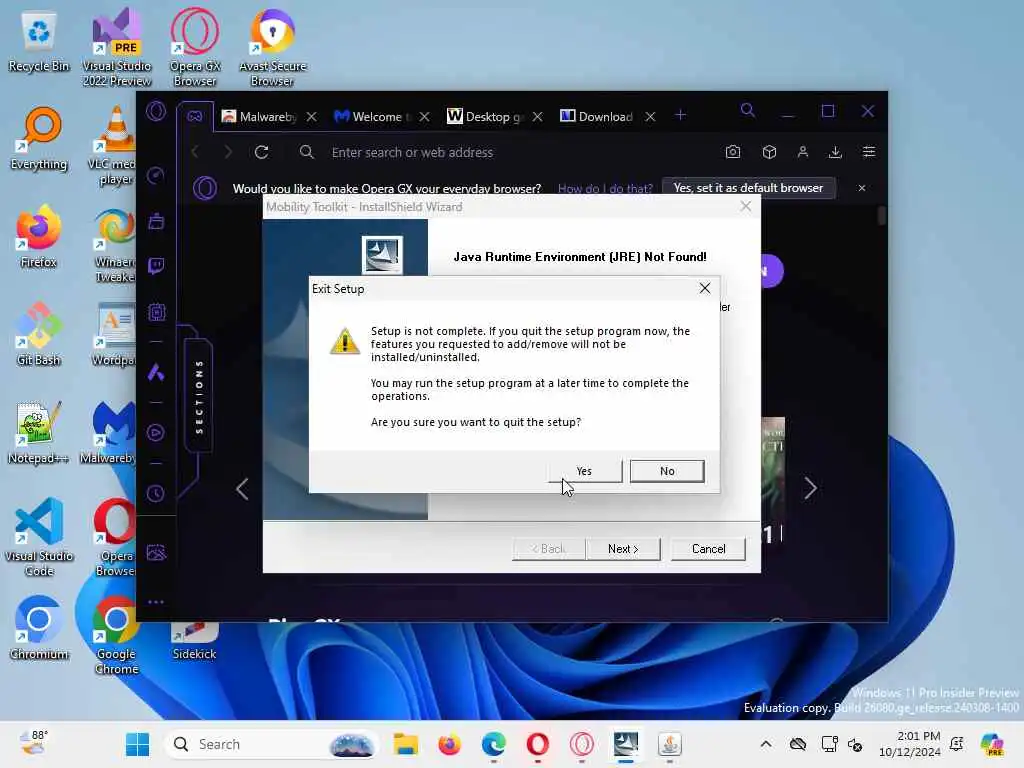Open GX Cleaner in sidebar
Image resolution: width=1024 pixels, height=768 pixels.
click(156, 221)
